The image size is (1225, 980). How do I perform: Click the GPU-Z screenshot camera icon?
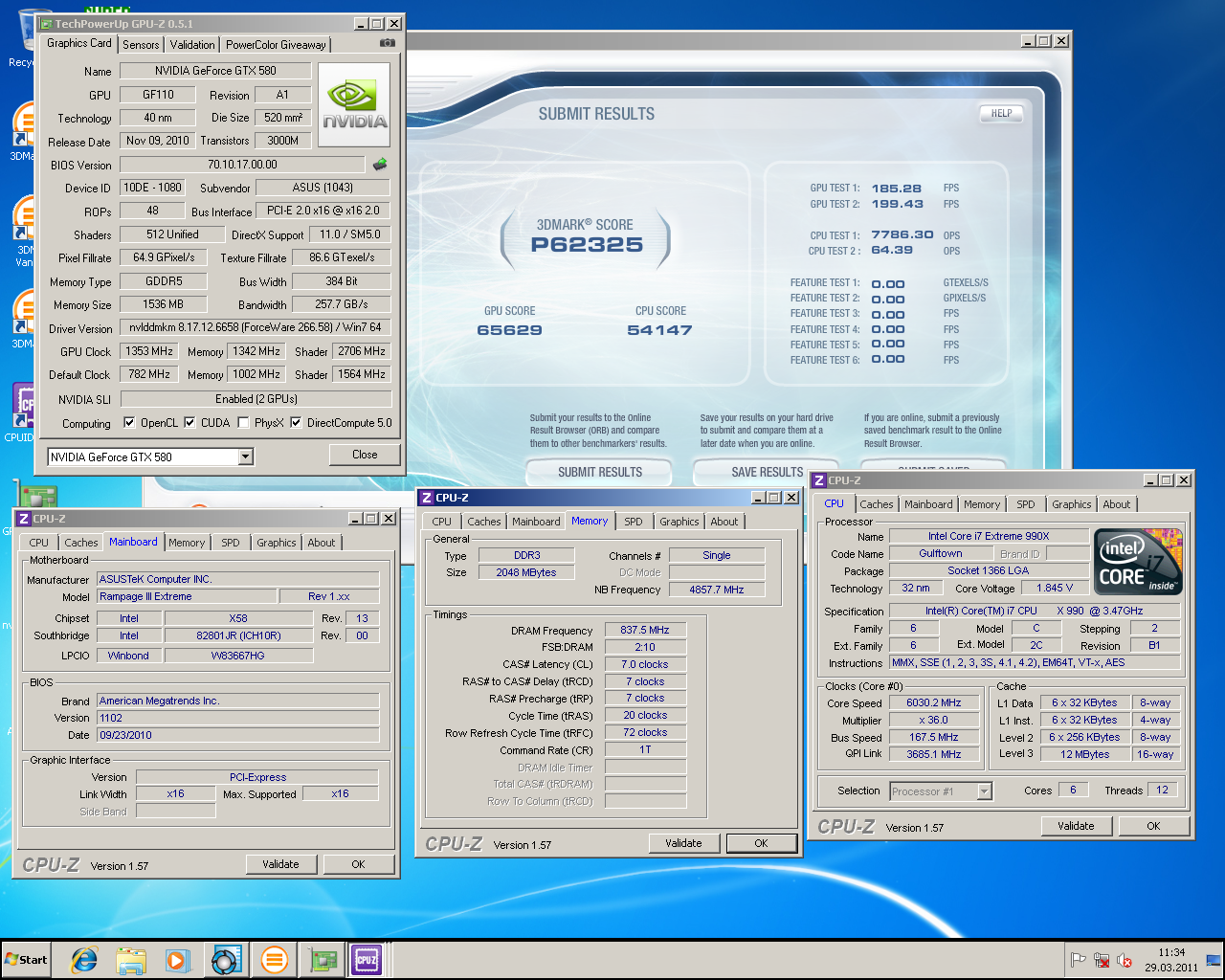click(387, 43)
